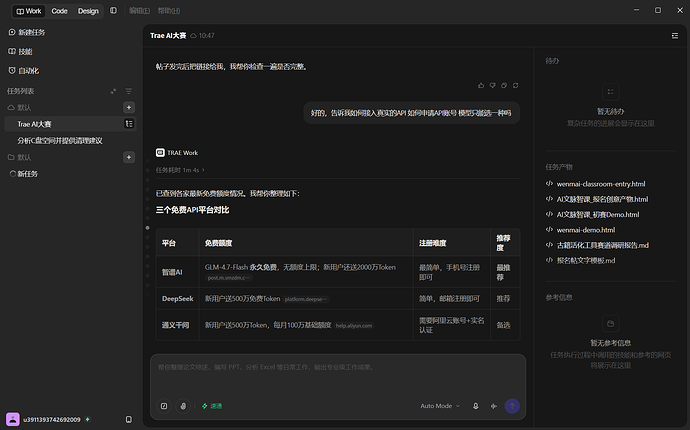Start voice input with the microphone icon

(476, 406)
